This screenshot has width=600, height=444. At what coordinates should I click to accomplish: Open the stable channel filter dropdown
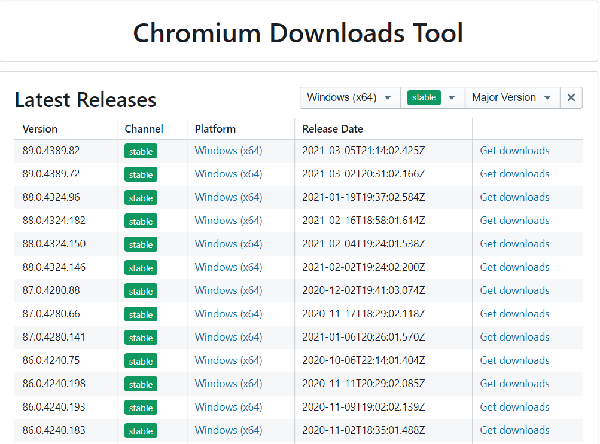pos(432,98)
